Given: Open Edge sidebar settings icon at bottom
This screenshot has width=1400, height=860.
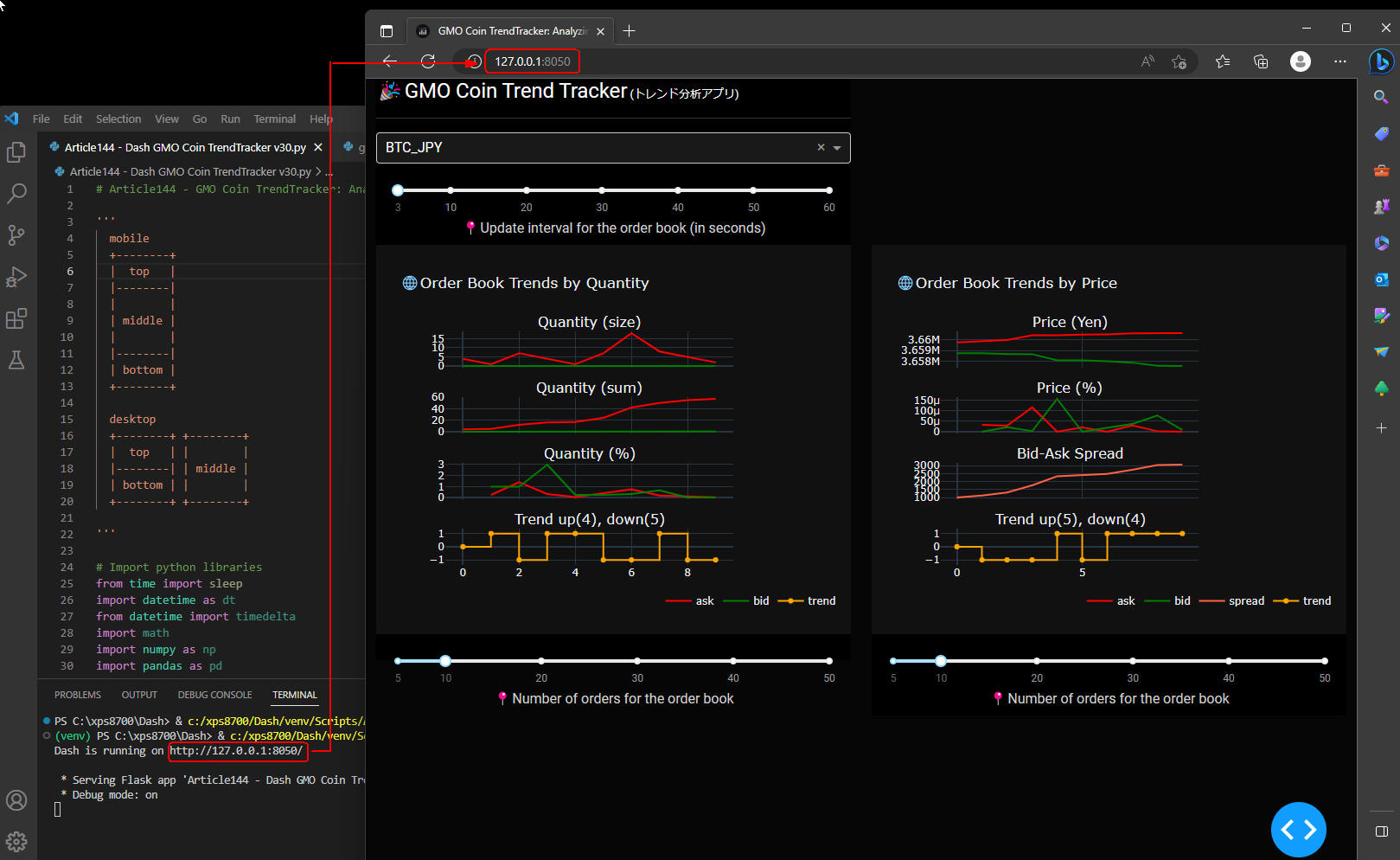Looking at the screenshot, I should [1381, 831].
